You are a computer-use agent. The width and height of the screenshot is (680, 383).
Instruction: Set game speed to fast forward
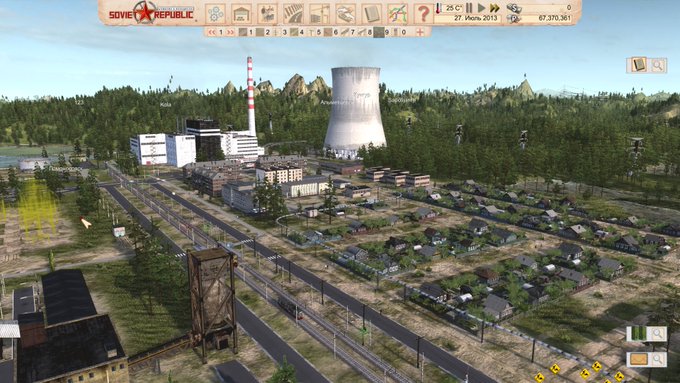coord(495,8)
